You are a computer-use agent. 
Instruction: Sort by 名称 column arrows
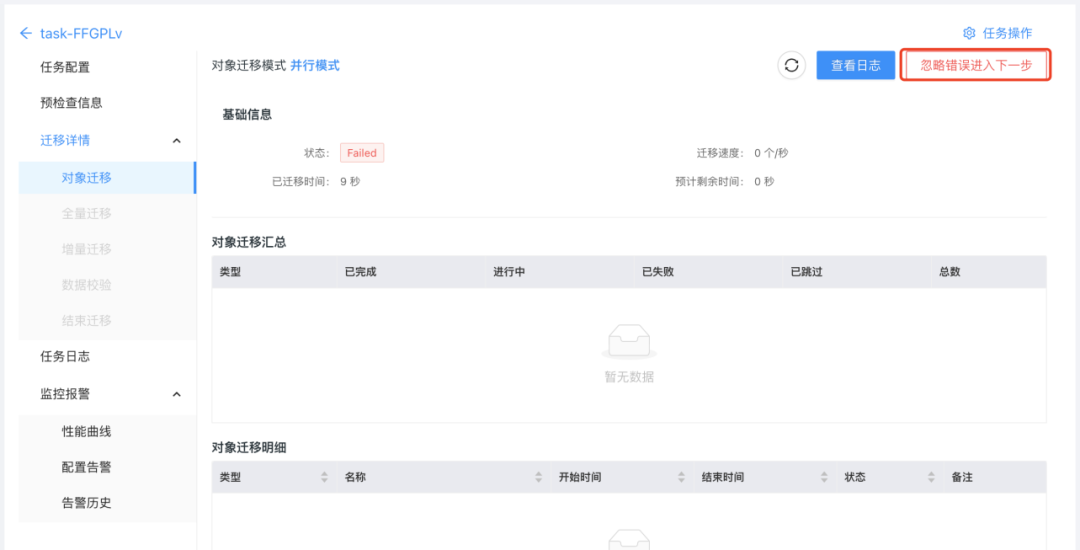[539, 477]
